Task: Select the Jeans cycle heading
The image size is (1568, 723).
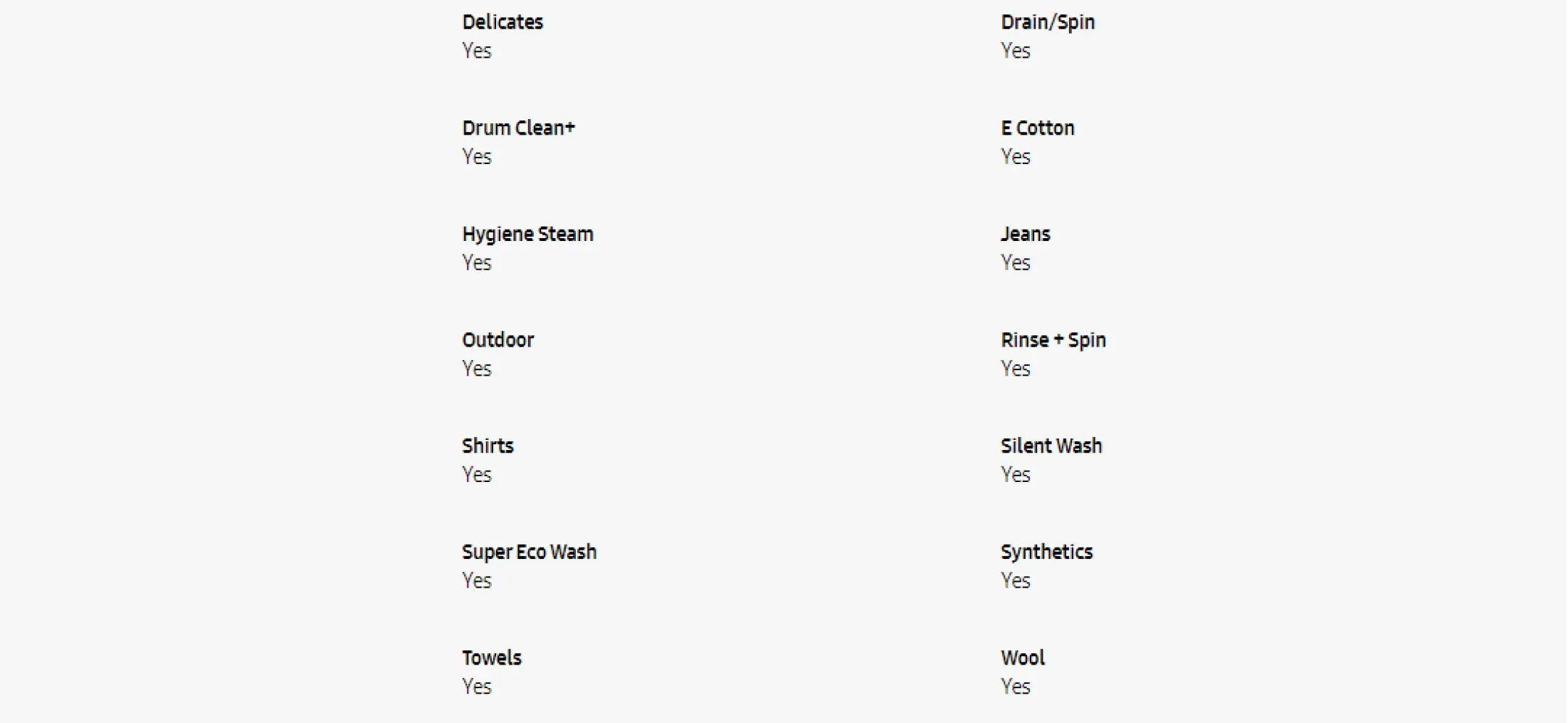Action: pyautogui.click(x=1026, y=234)
